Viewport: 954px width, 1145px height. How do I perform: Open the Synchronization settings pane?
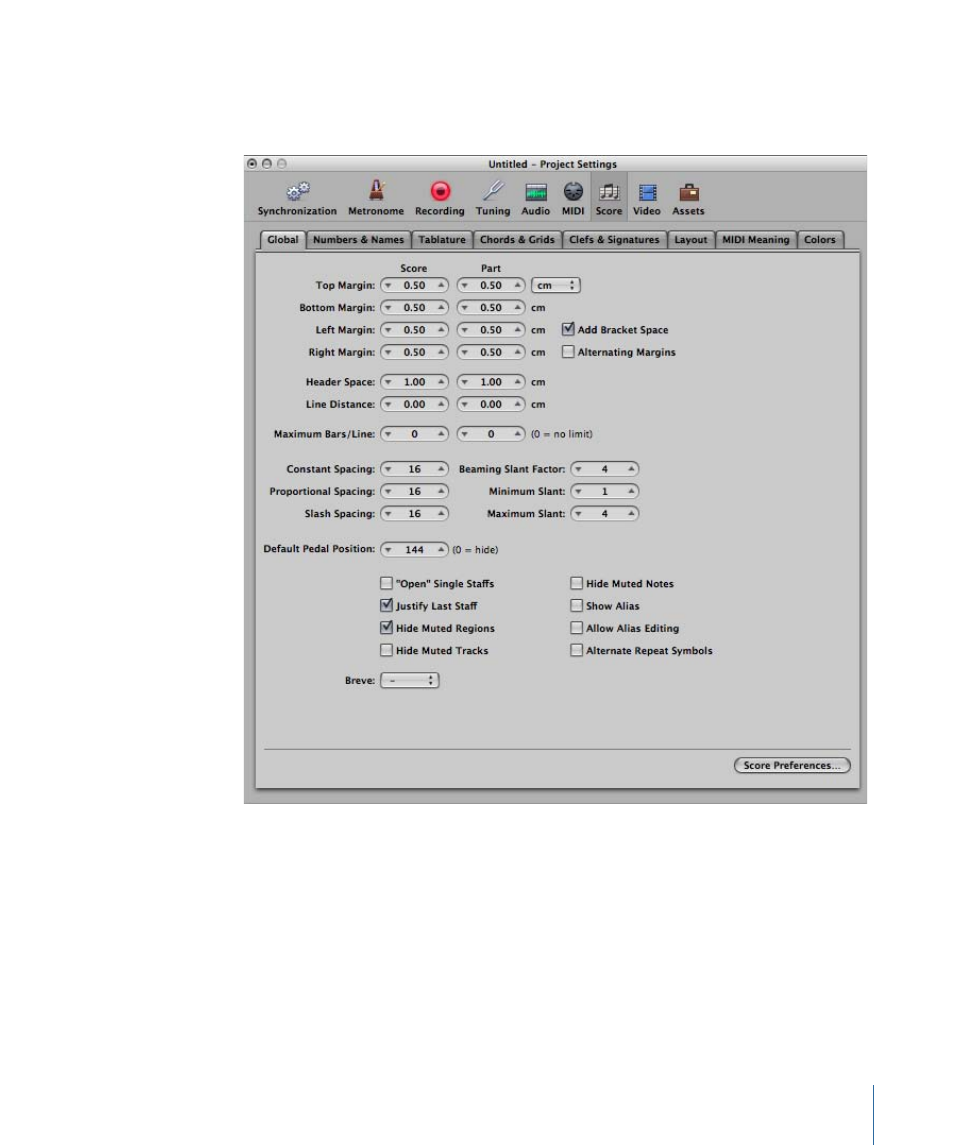(297, 199)
